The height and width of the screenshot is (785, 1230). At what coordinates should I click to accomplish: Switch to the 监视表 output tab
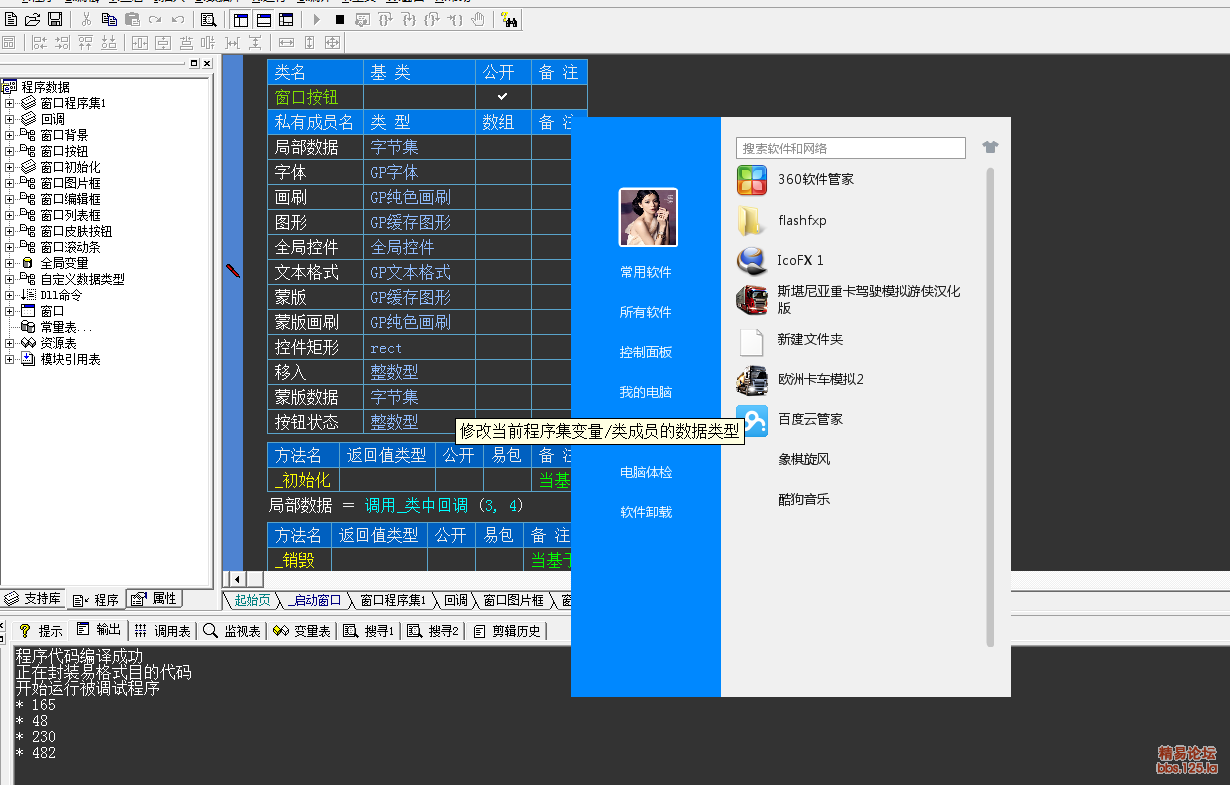[x=232, y=631]
